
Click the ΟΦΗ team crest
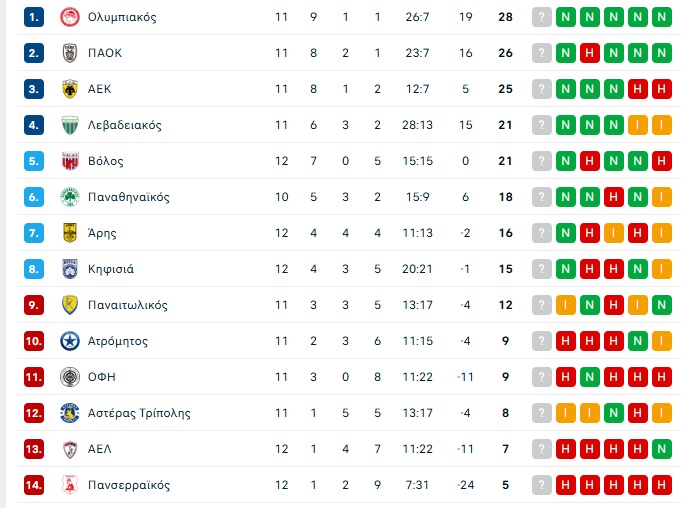click(x=70, y=377)
